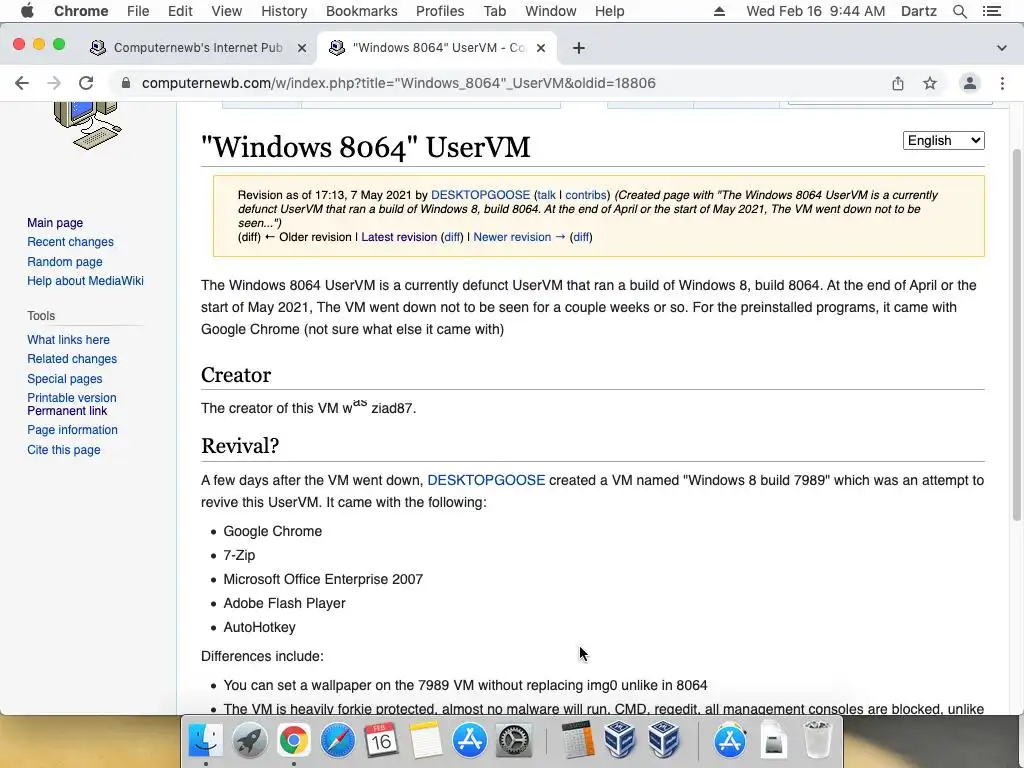Open the Tab menu
This screenshot has height=768, width=1024.
point(494,11)
